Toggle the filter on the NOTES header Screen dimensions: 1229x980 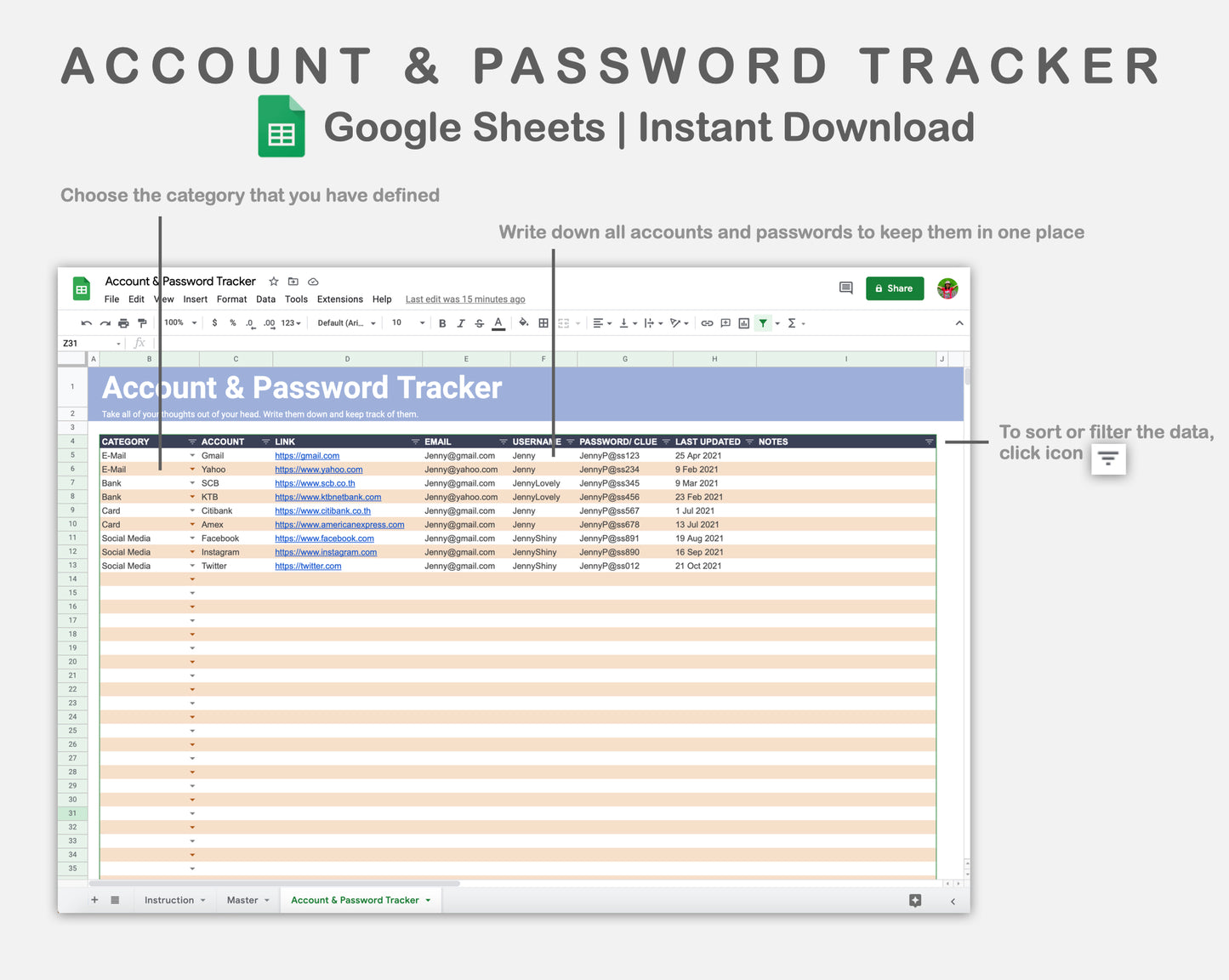930,442
